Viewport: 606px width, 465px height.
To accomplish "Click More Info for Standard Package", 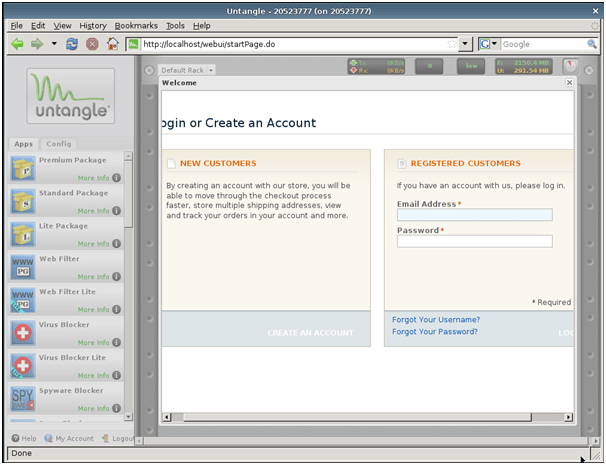I will (x=94, y=211).
